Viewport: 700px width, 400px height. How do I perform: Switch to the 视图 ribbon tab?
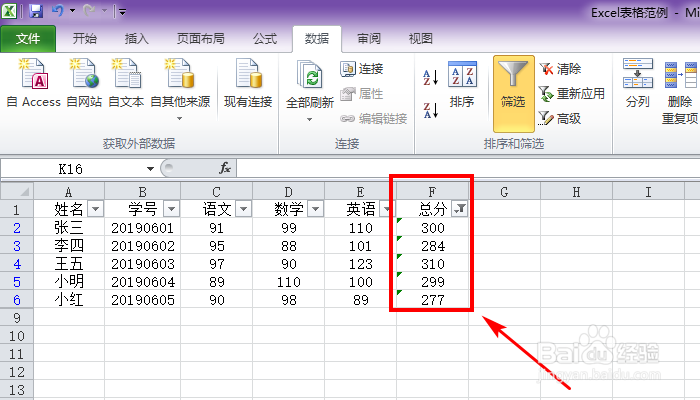pos(421,39)
